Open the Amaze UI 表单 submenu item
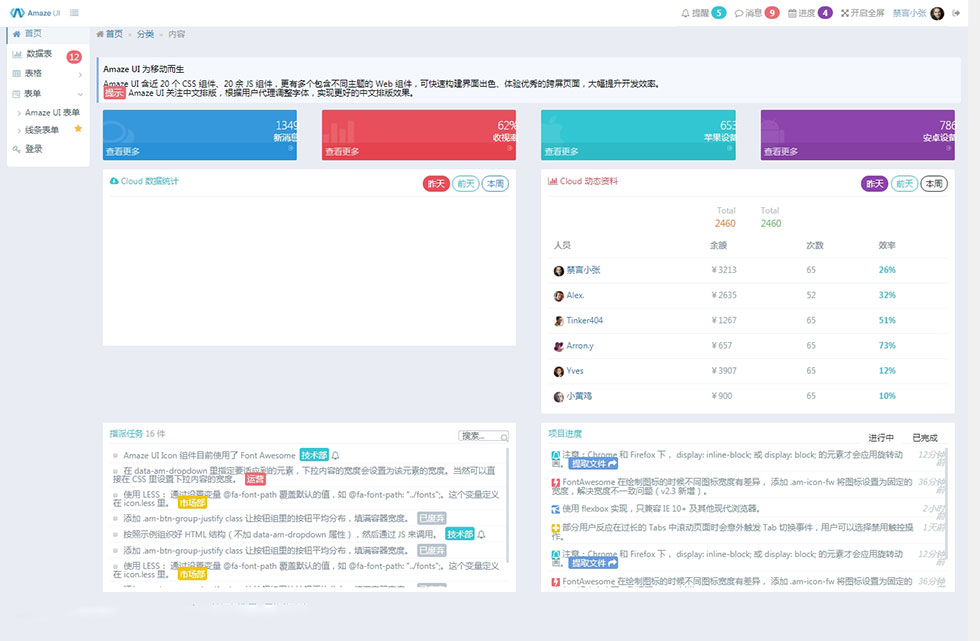Viewport: 980px width, 641px height. pos(52,112)
